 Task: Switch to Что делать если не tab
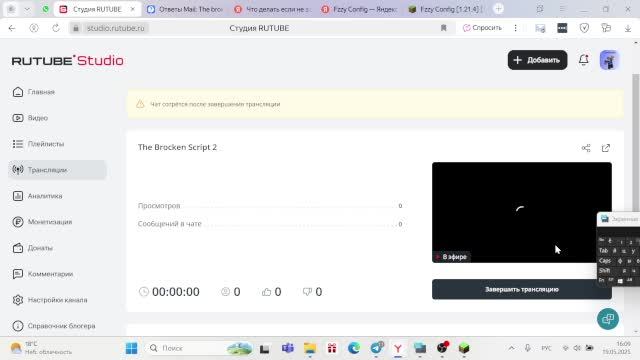273,9
